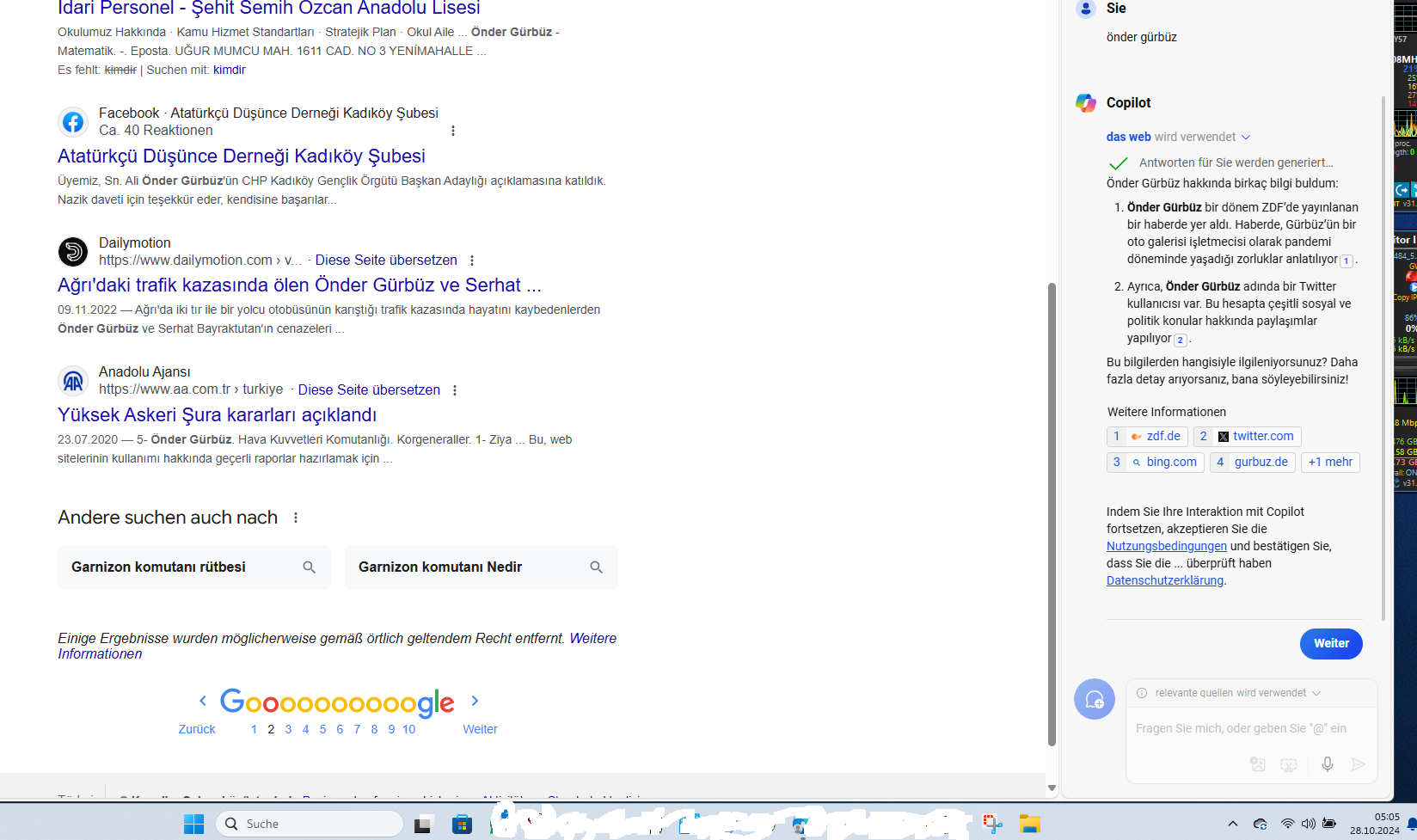Open Yüksek Askeri Şura kararları açıklandı result
This screenshot has width=1417, height=840.
tap(218, 415)
